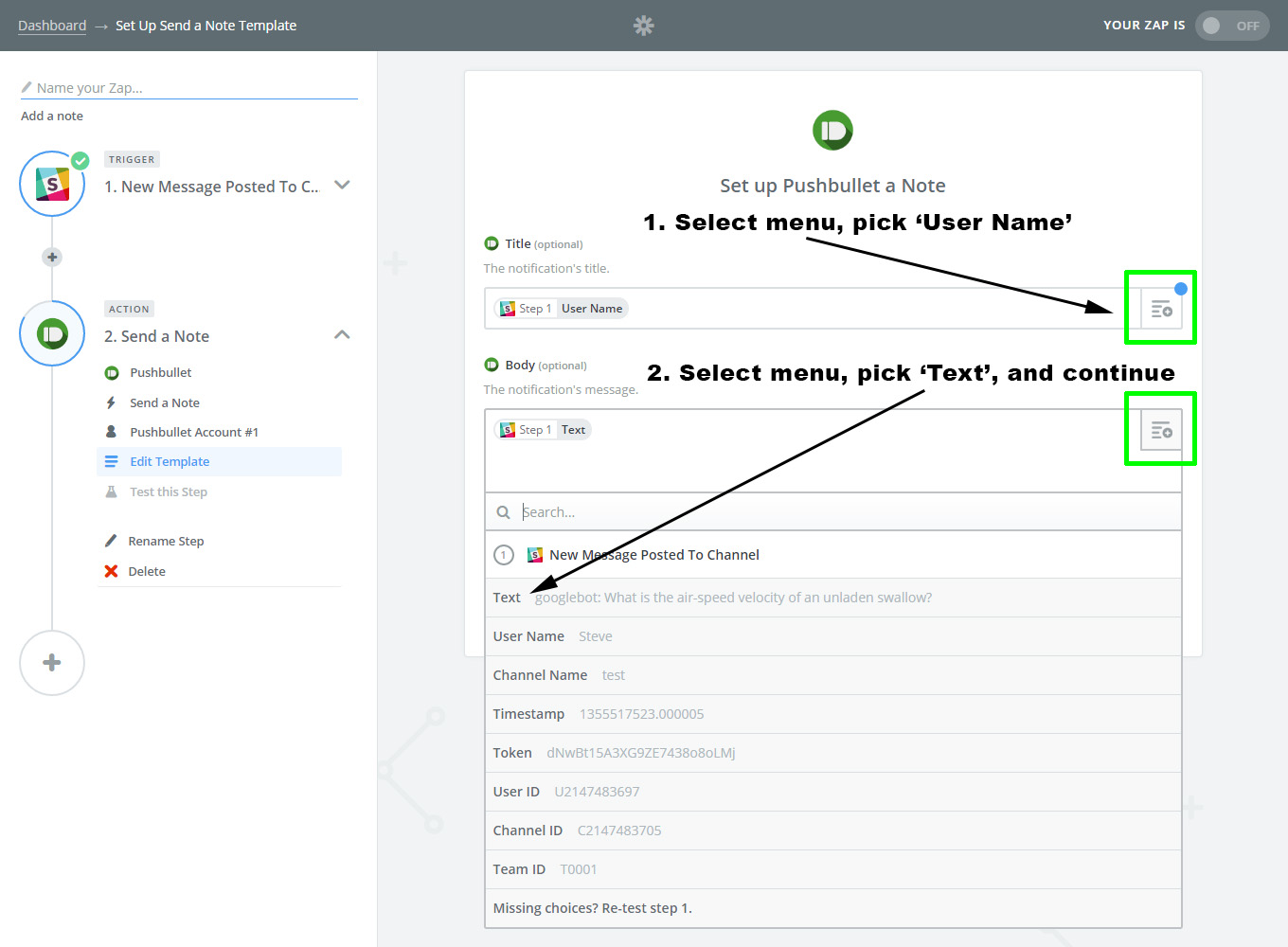Open the Dashboard link

point(52,26)
